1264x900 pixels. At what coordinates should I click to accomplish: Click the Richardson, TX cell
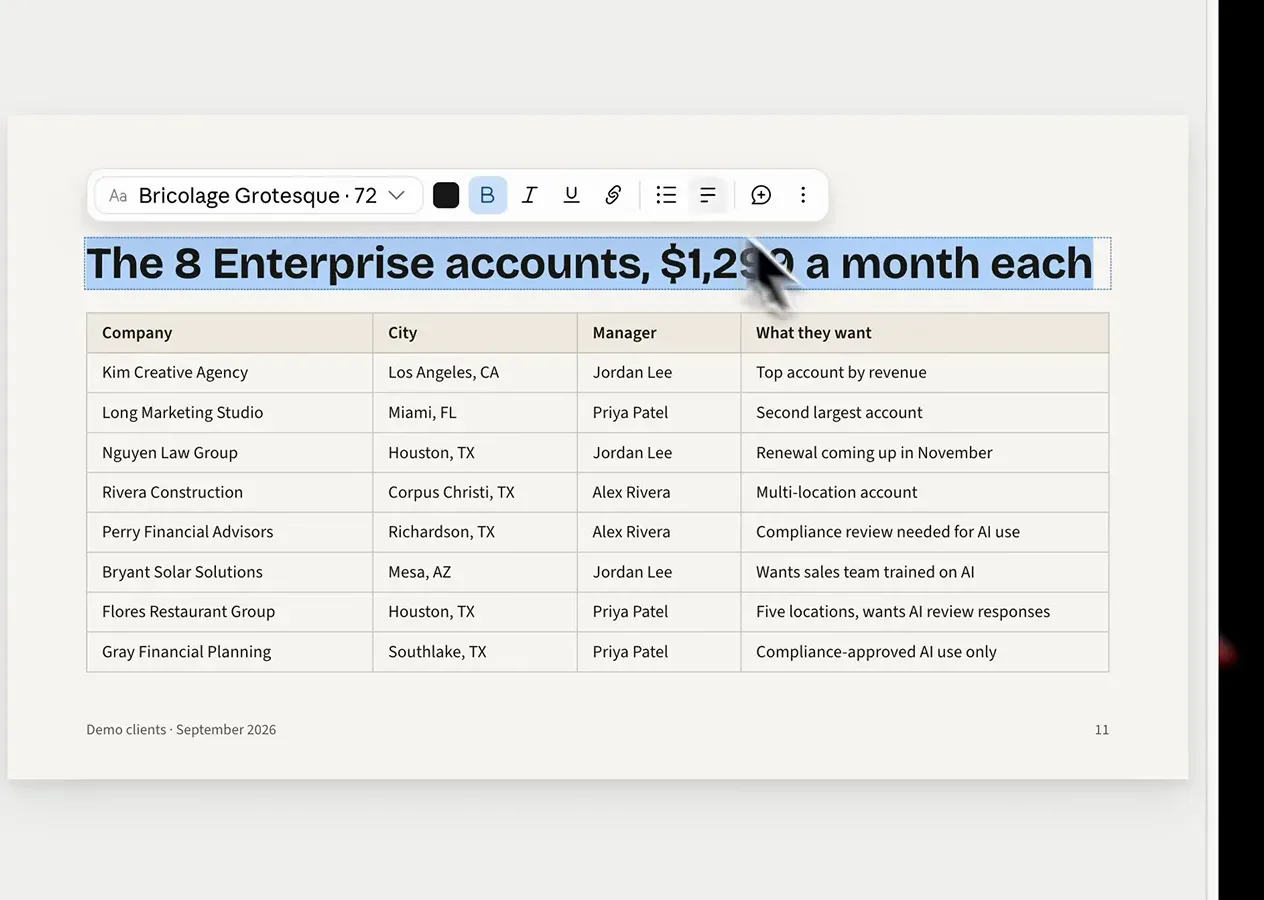coord(475,532)
